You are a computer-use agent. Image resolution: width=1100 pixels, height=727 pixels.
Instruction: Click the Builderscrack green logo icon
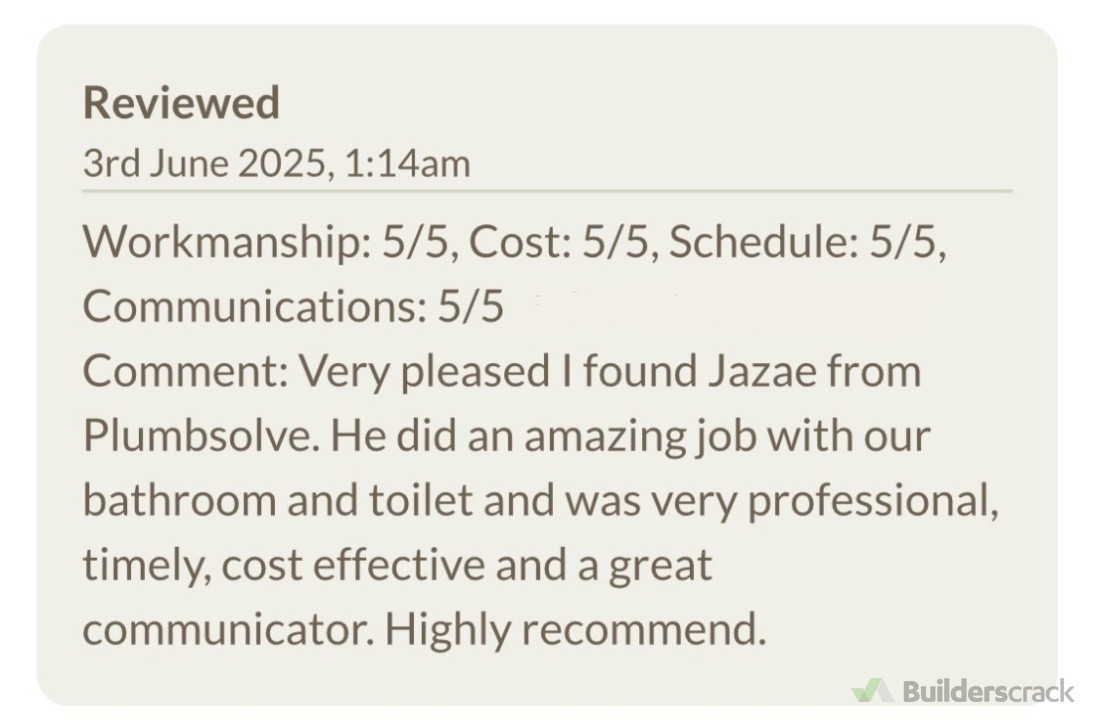click(873, 691)
